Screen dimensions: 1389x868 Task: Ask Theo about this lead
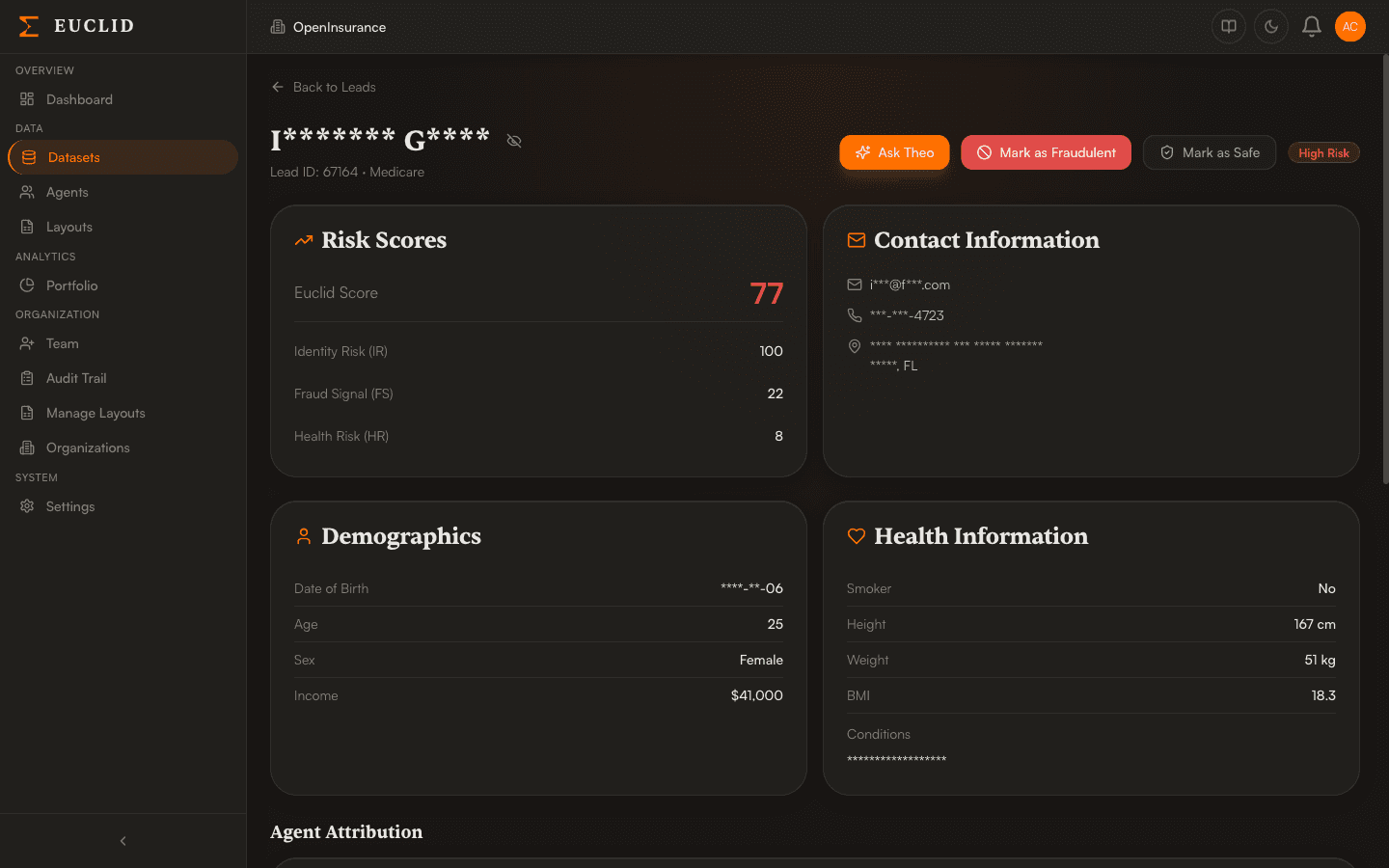894,152
